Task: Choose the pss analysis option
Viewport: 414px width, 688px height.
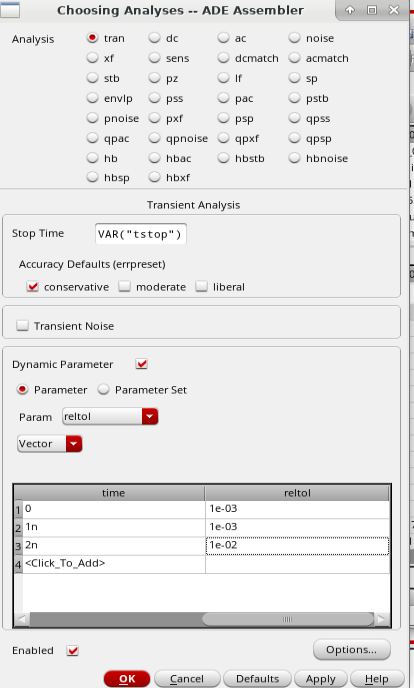Action: 154,98
